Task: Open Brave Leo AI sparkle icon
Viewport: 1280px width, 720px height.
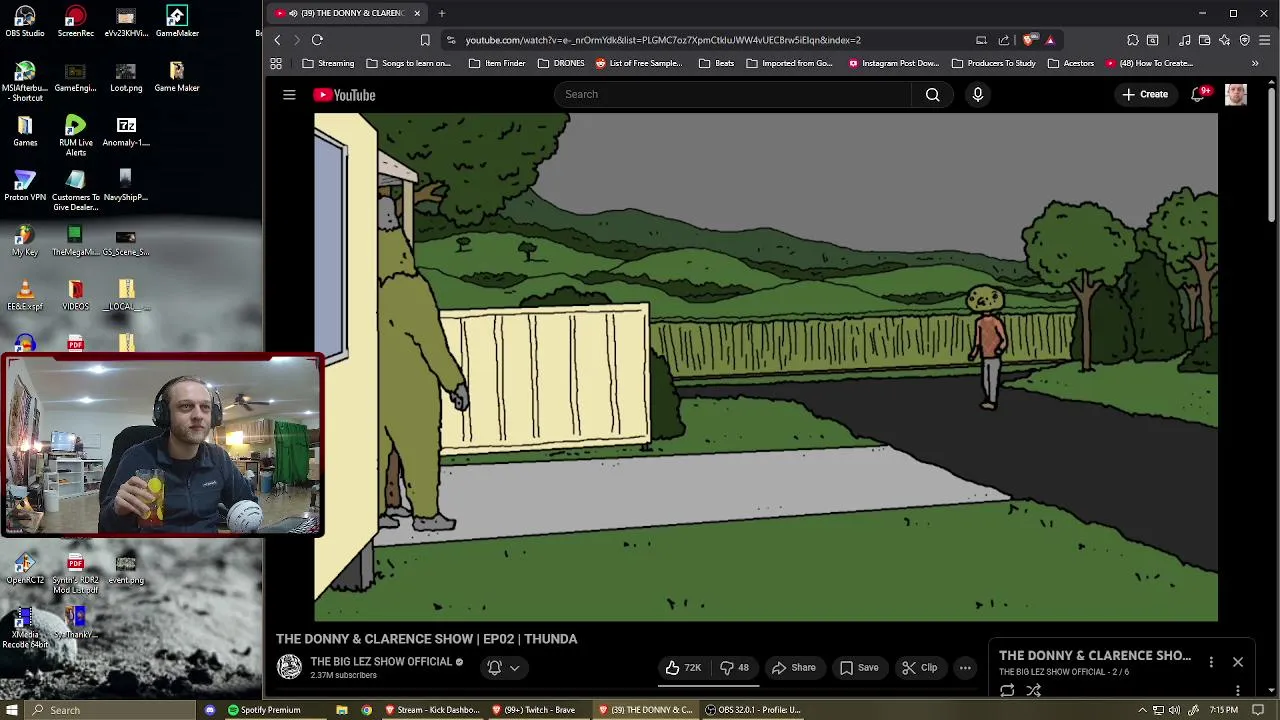Action: 1224,40
